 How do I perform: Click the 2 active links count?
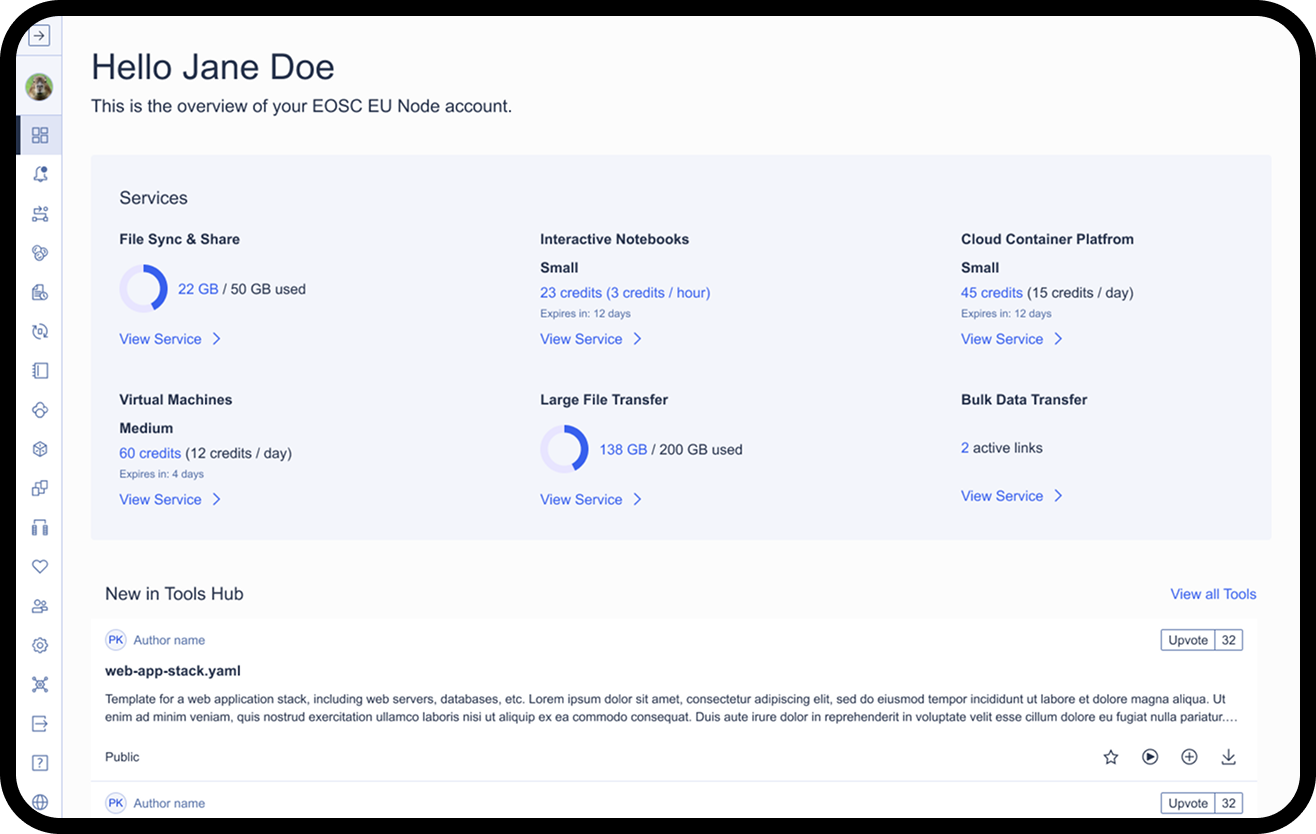[x=965, y=448]
